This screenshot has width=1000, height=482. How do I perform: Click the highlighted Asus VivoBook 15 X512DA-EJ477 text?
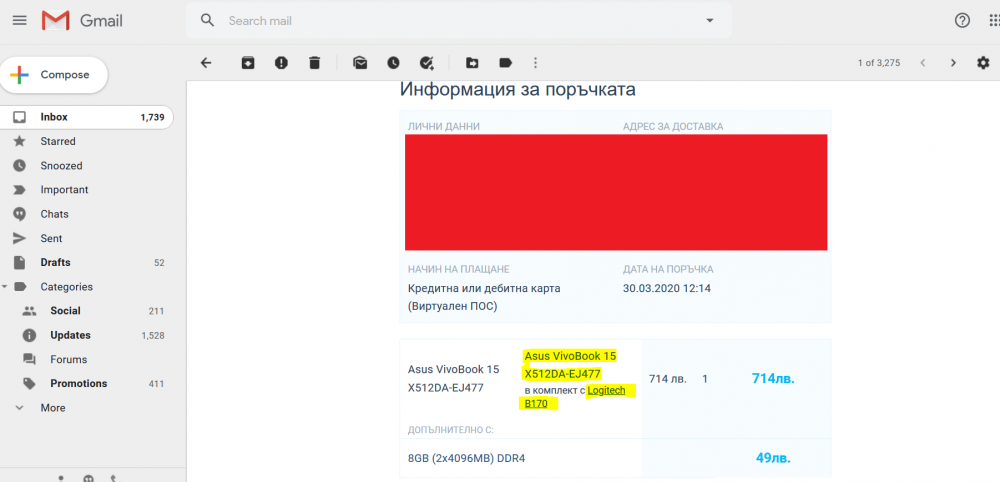pos(570,365)
